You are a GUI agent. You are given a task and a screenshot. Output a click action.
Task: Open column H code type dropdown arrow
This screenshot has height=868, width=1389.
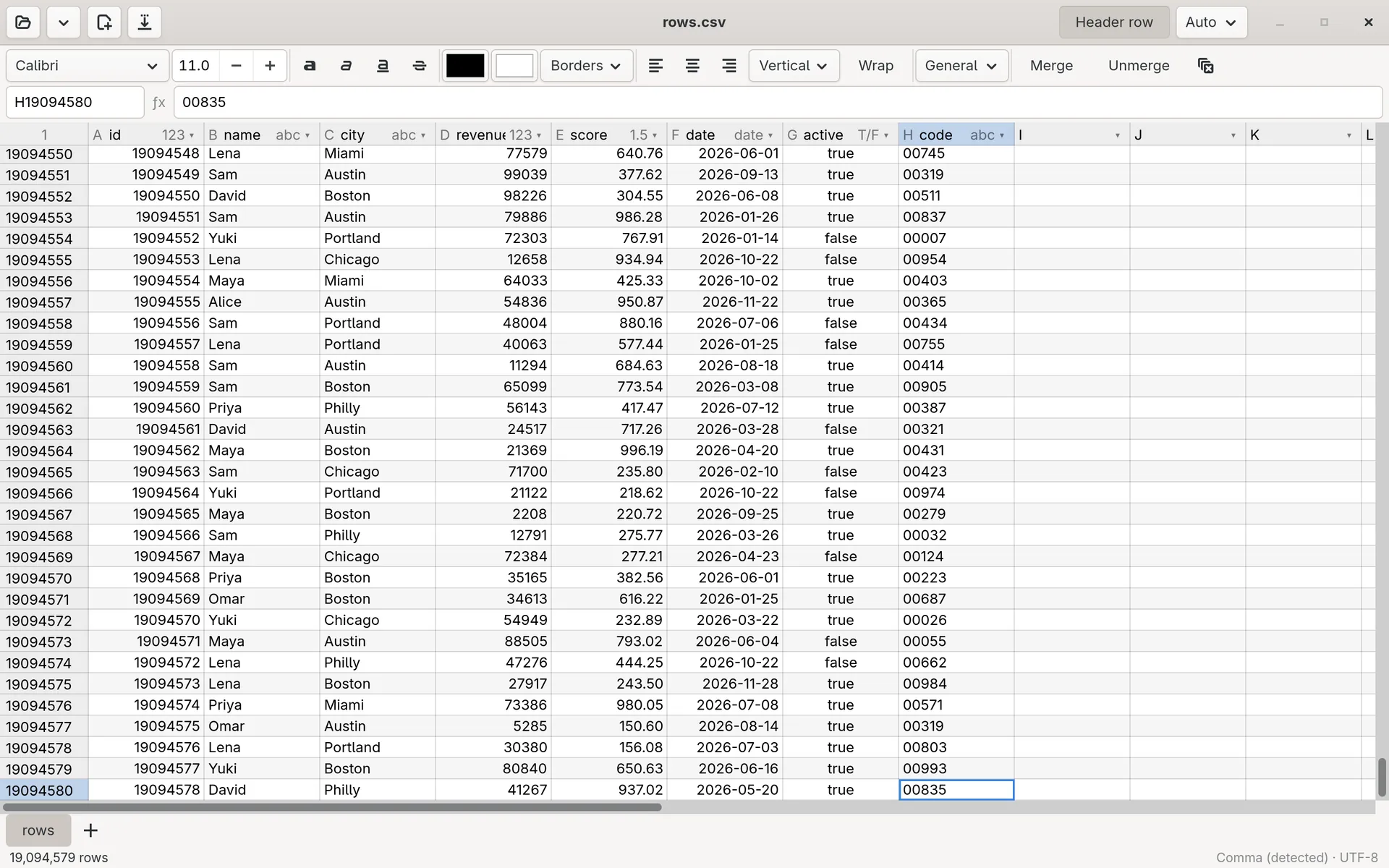point(1002,135)
